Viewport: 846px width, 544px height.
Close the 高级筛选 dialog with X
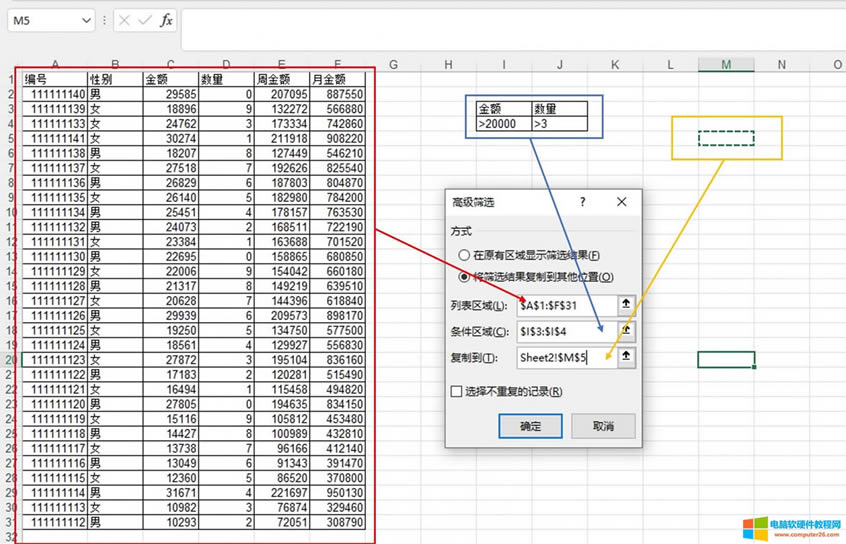click(x=622, y=202)
